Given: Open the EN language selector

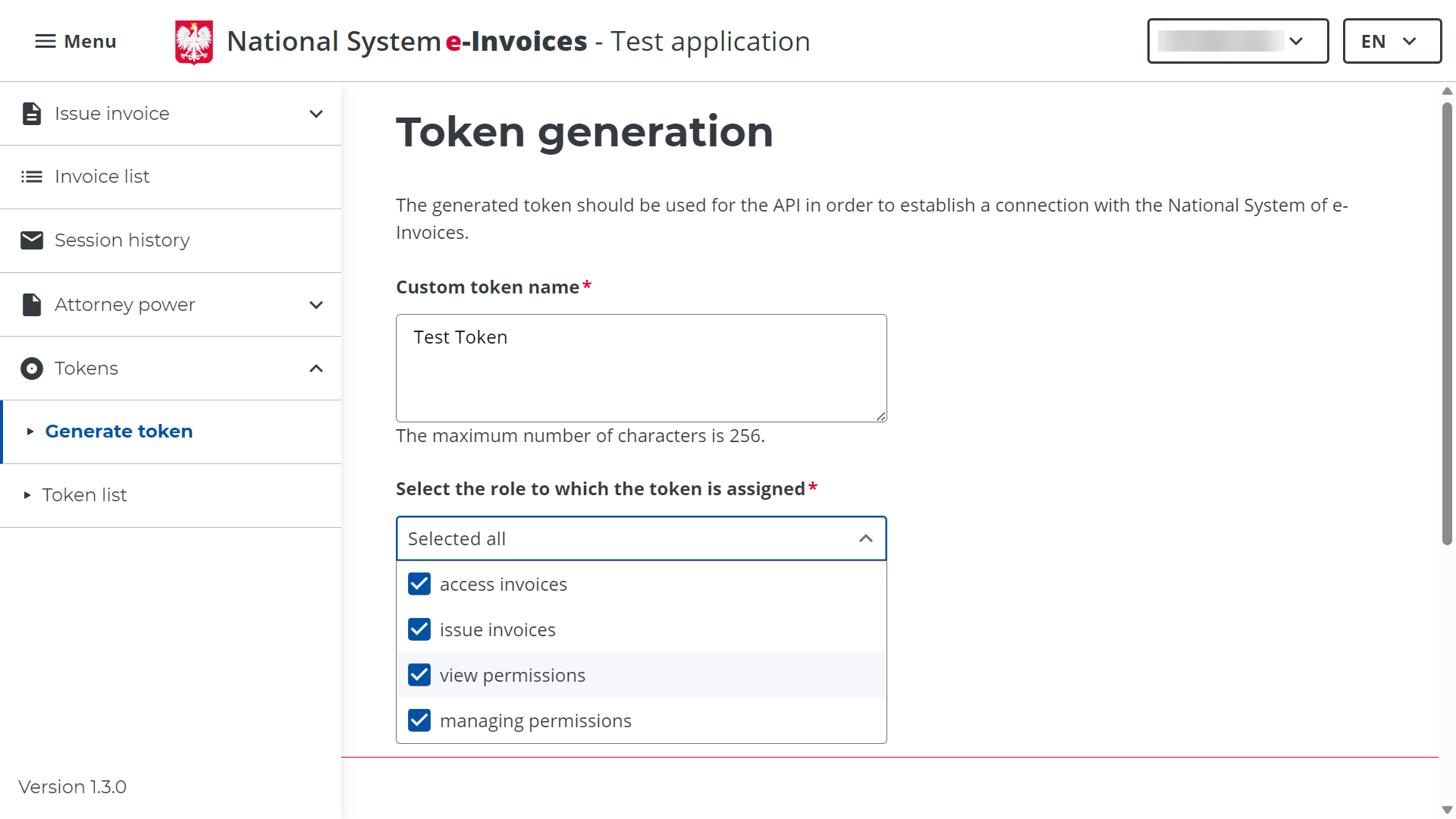Looking at the screenshot, I should pos(1392,41).
